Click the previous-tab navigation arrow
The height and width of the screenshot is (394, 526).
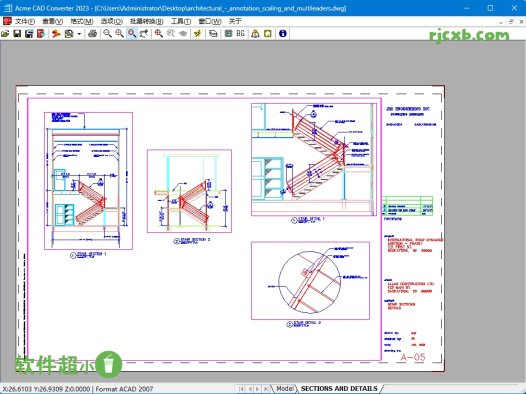250,389
